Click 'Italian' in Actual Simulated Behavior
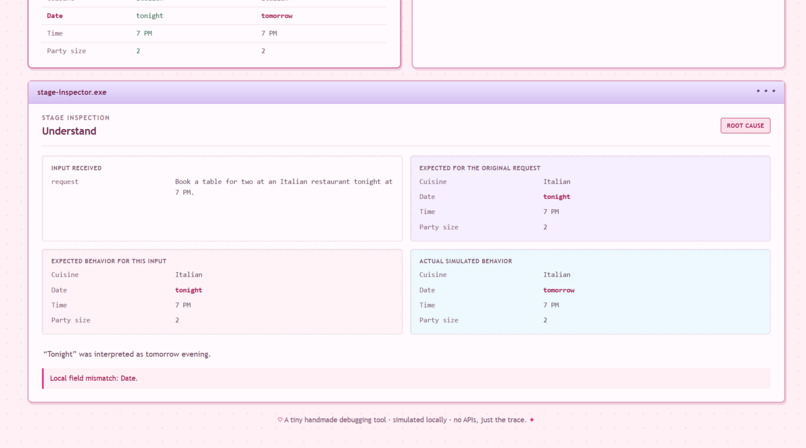The height and width of the screenshot is (448, 806). [x=557, y=274]
